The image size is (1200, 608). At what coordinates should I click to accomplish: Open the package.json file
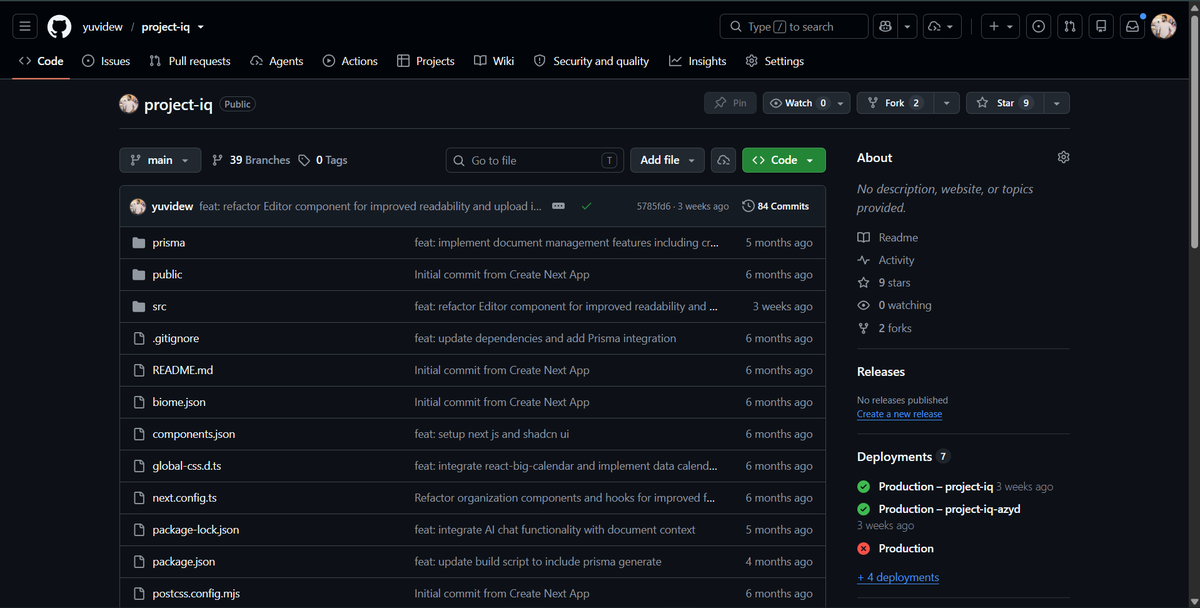183,562
